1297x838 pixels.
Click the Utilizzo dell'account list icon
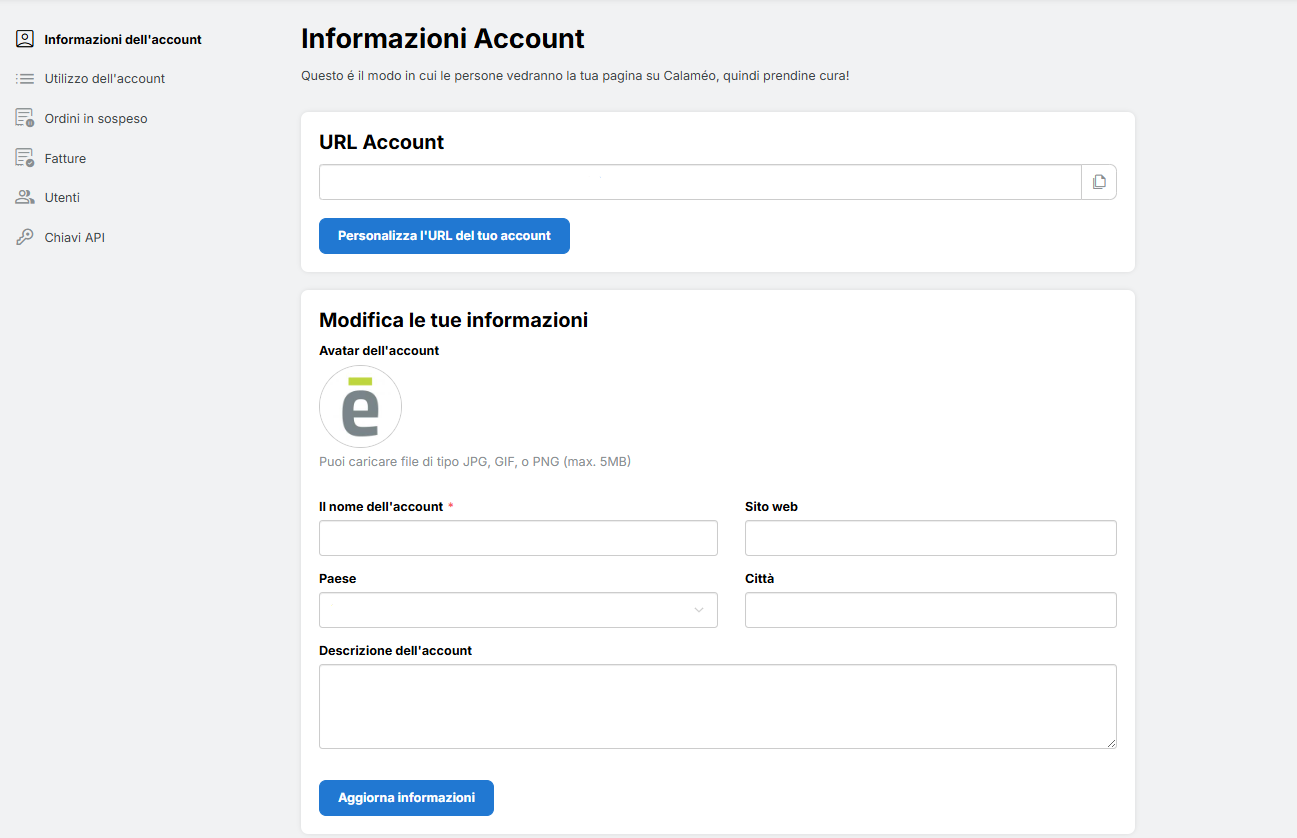click(x=25, y=78)
